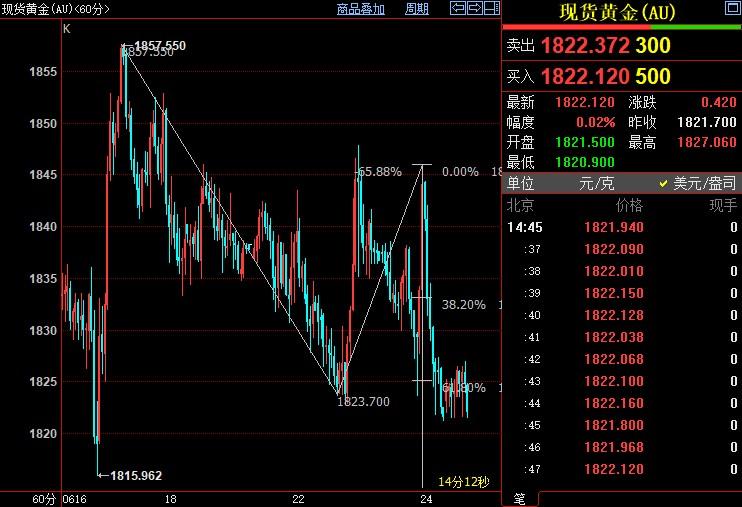Image resolution: width=742 pixels, height=507 pixels.
Task: Open the 商品叠加 overlay link
Action: [x=360, y=9]
